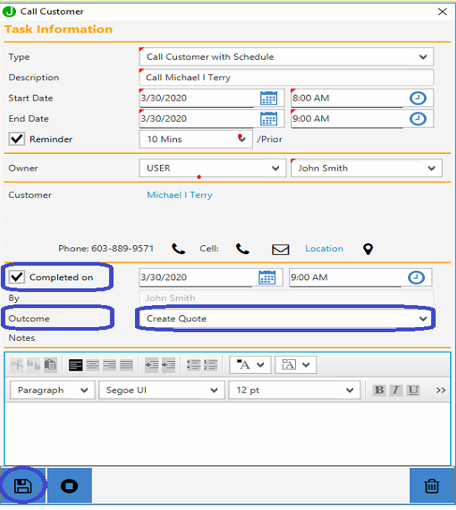
Task: Open the John Smith owner dropdown
Action: [x=366, y=168]
